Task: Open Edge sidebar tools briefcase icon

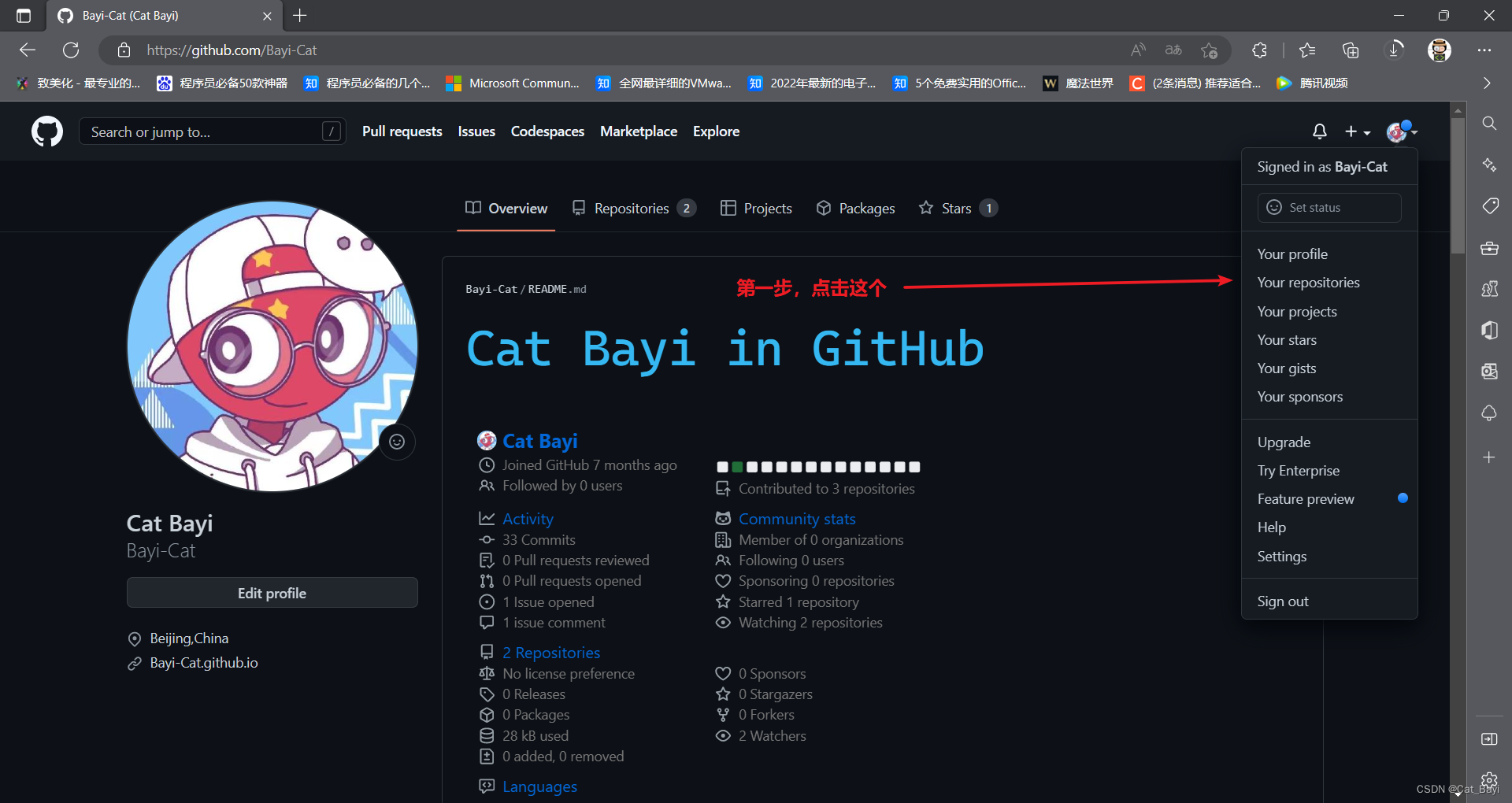Action: pos(1489,248)
